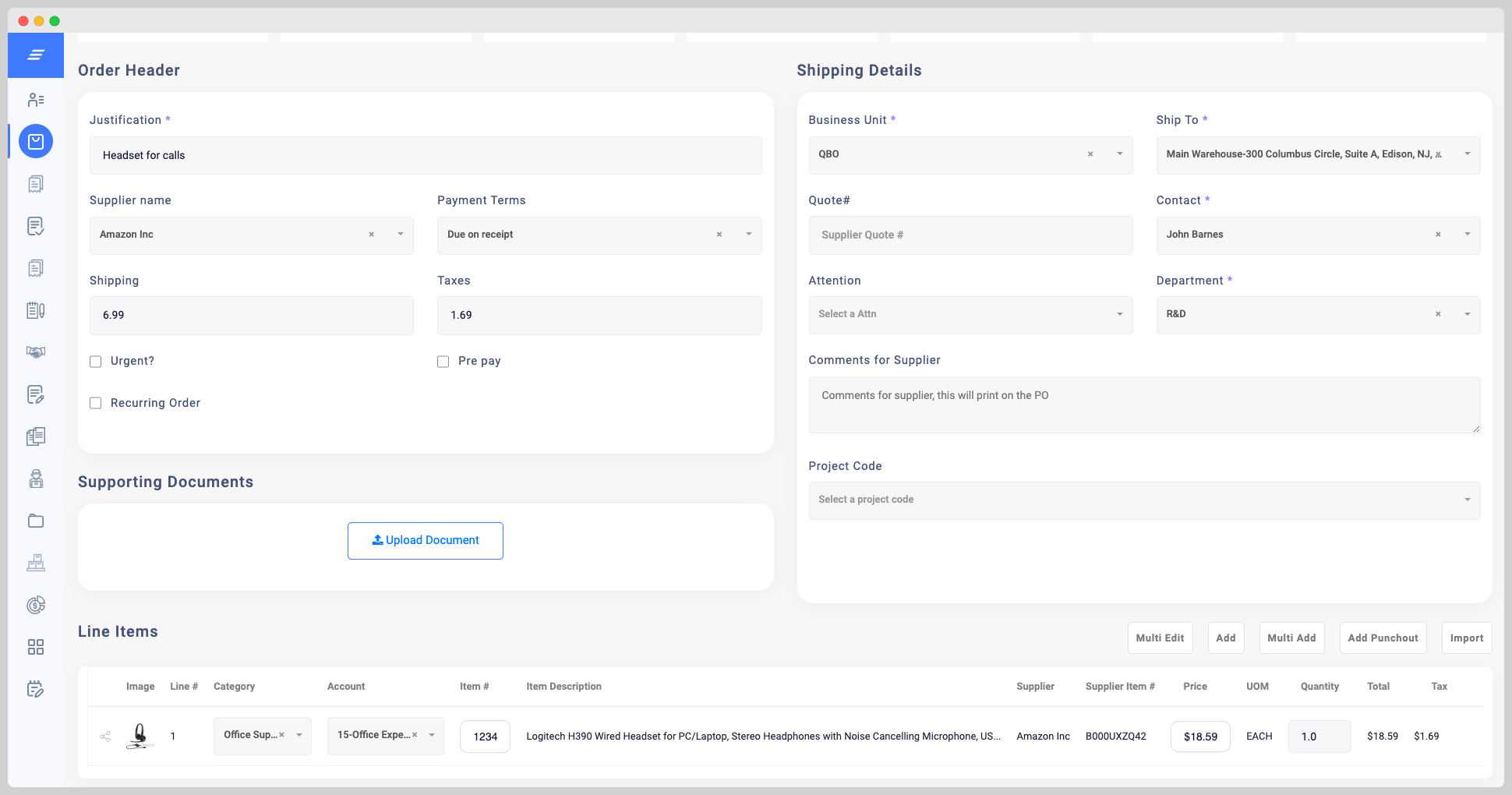This screenshot has height=795, width=1512.
Task: Open the invoices icon below purchase orders
Action: (x=36, y=183)
